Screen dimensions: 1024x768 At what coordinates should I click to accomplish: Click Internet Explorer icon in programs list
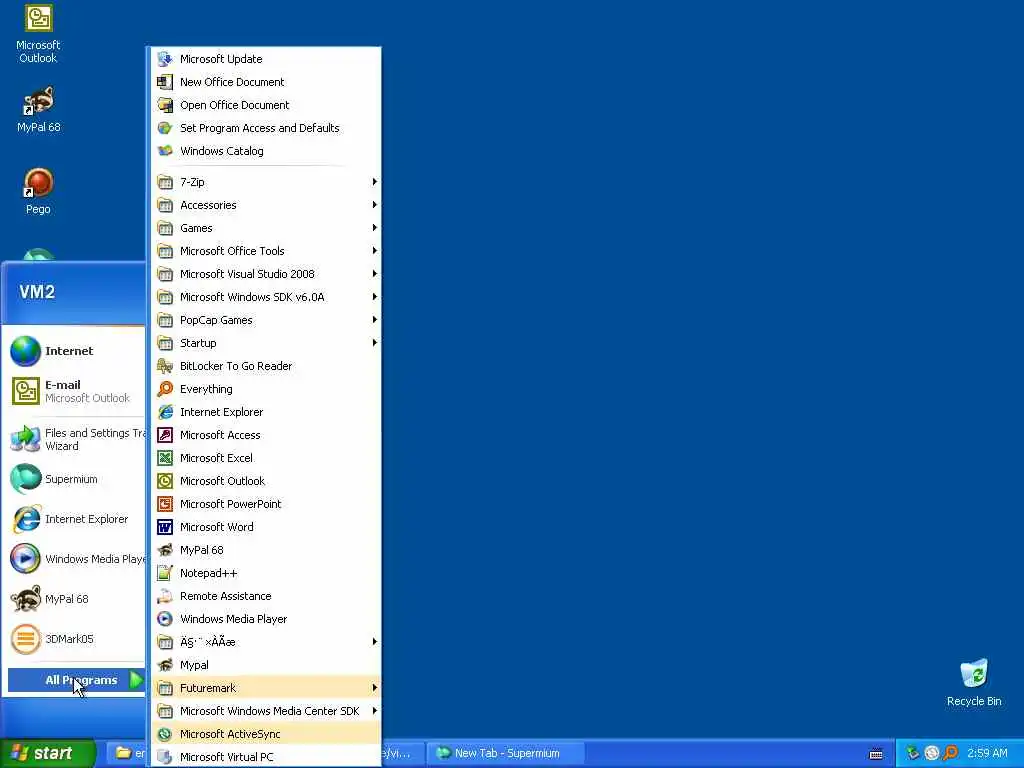point(165,411)
